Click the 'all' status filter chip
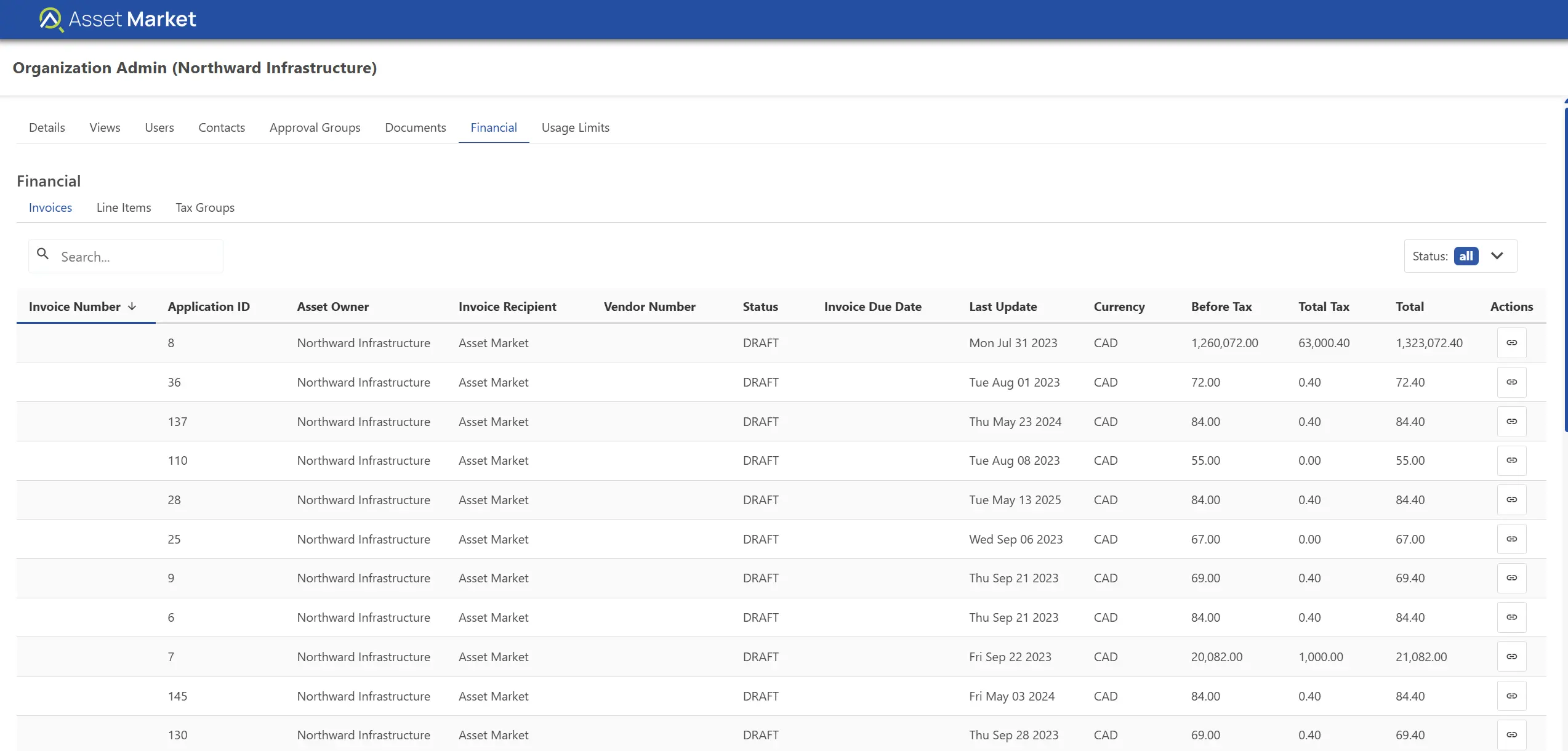Viewport: 1568px width, 751px height. [x=1466, y=256]
